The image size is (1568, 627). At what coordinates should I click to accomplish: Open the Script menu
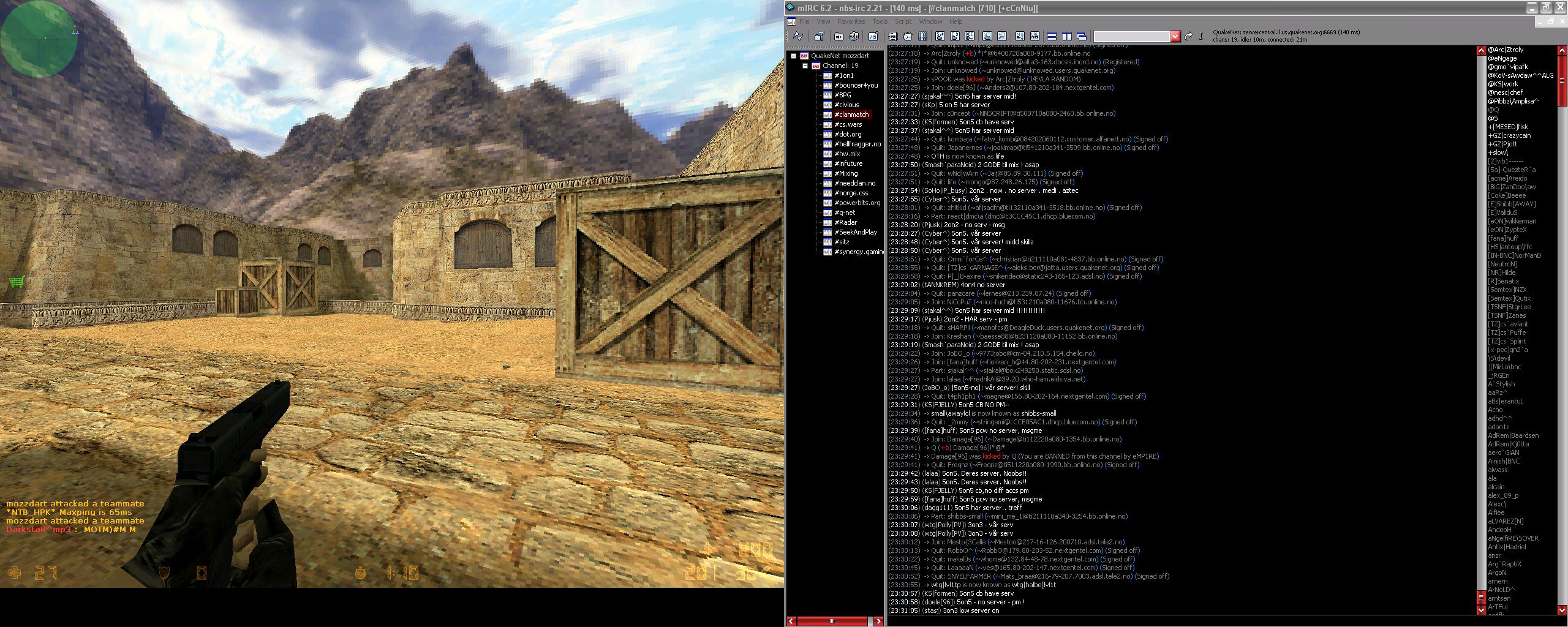[x=903, y=21]
